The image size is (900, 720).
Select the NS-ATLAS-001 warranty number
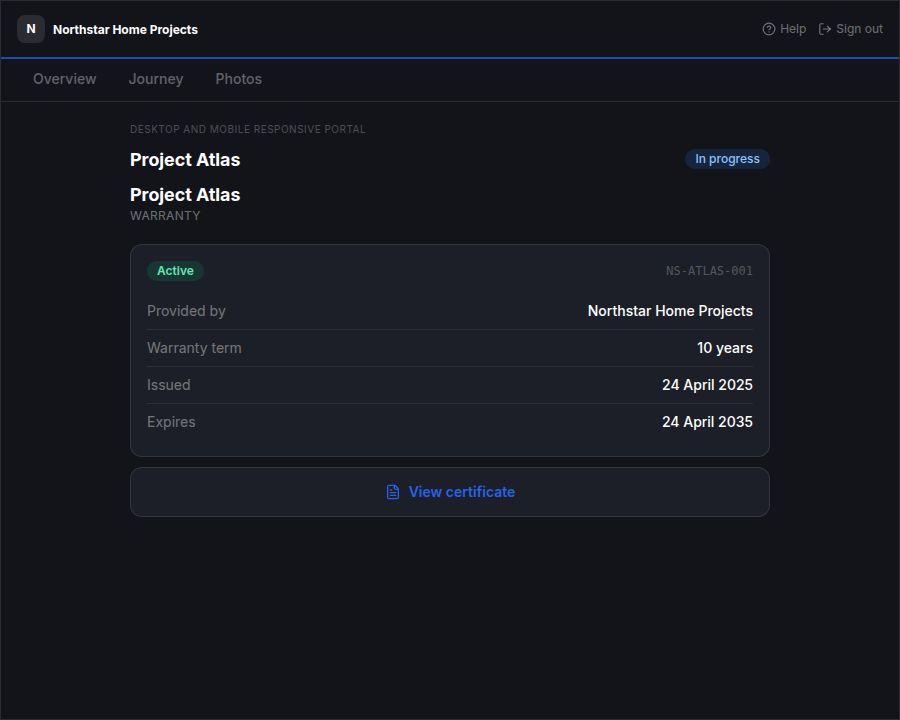[x=709, y=270]
